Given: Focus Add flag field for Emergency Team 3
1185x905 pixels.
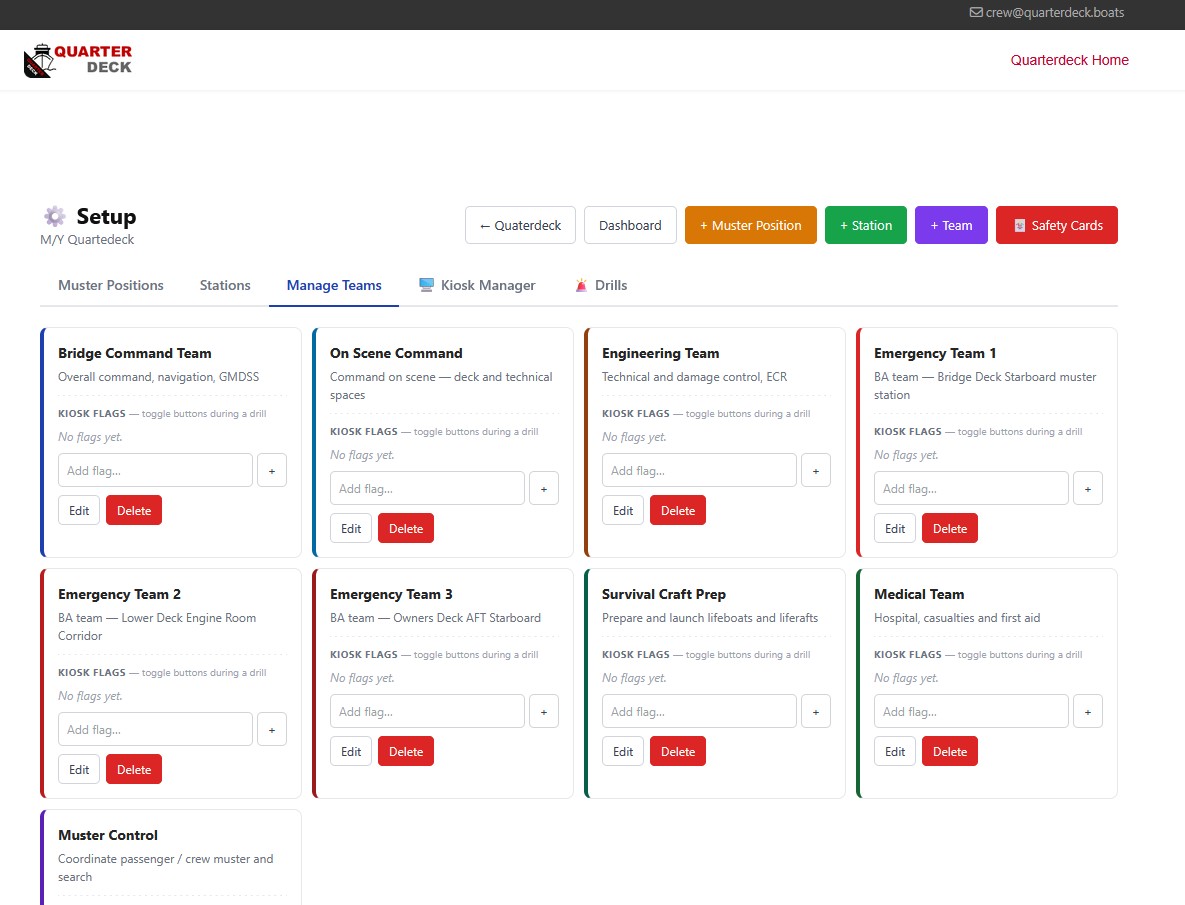Looking at the screenshot, I should [x=428, y=712].
